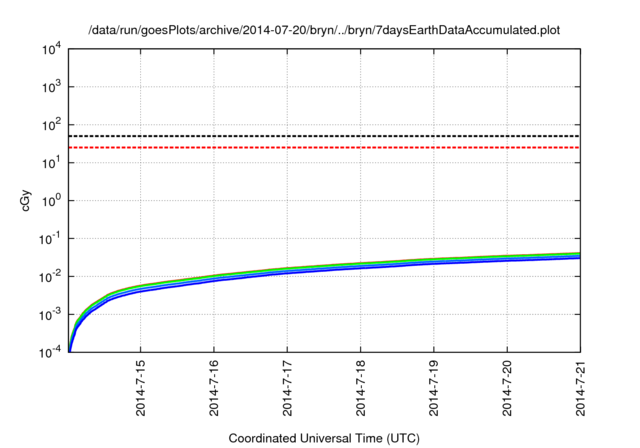Click the Coordinated Universal Time axis label
The width and height of the screenshot is (640, 448).
click(x=324, y=439)
